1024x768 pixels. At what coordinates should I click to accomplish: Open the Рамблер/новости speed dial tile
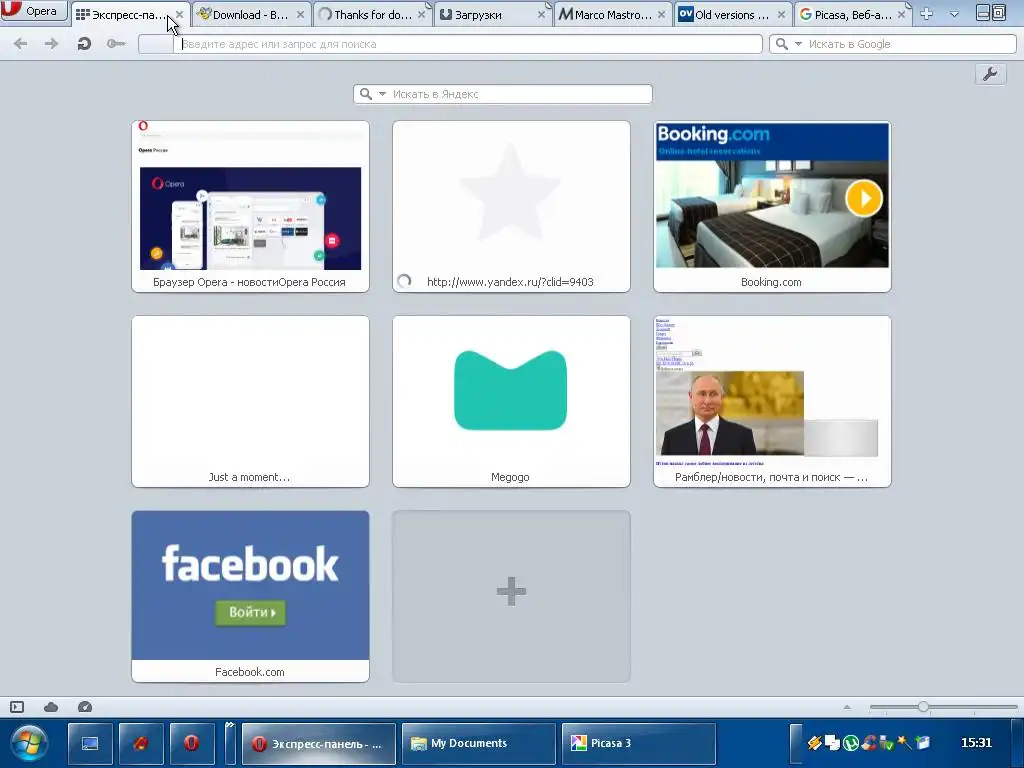pyautogui.click(x=772, y=402)
